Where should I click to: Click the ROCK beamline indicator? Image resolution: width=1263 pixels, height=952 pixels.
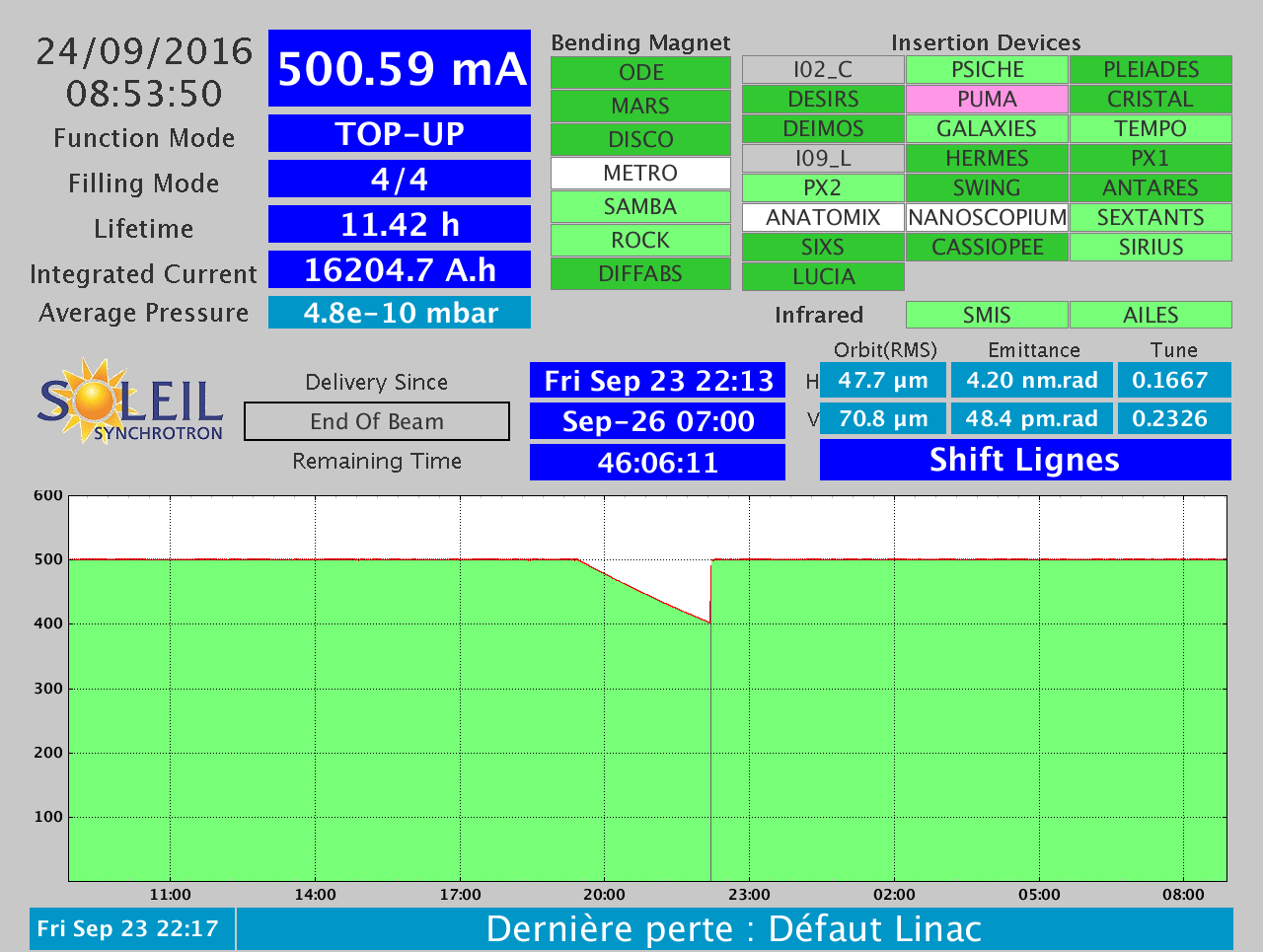click(x=640, y=241)
